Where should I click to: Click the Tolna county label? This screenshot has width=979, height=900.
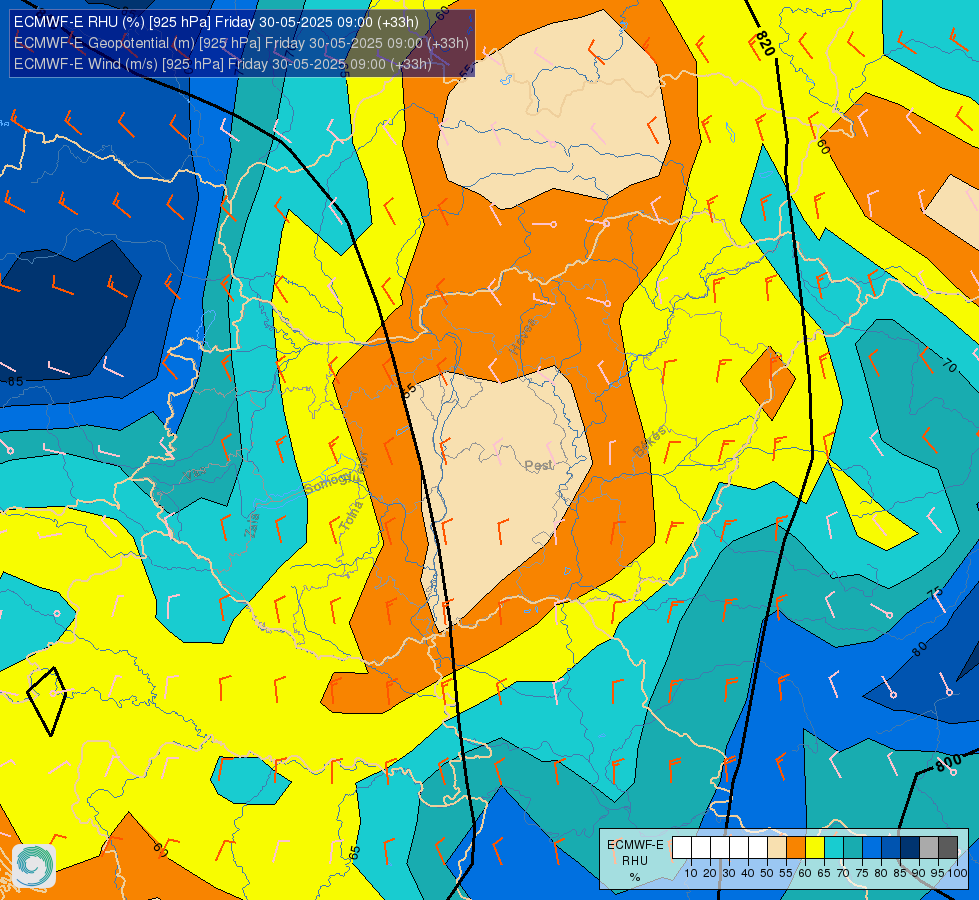pyautogui.click(x=352, y=516)
